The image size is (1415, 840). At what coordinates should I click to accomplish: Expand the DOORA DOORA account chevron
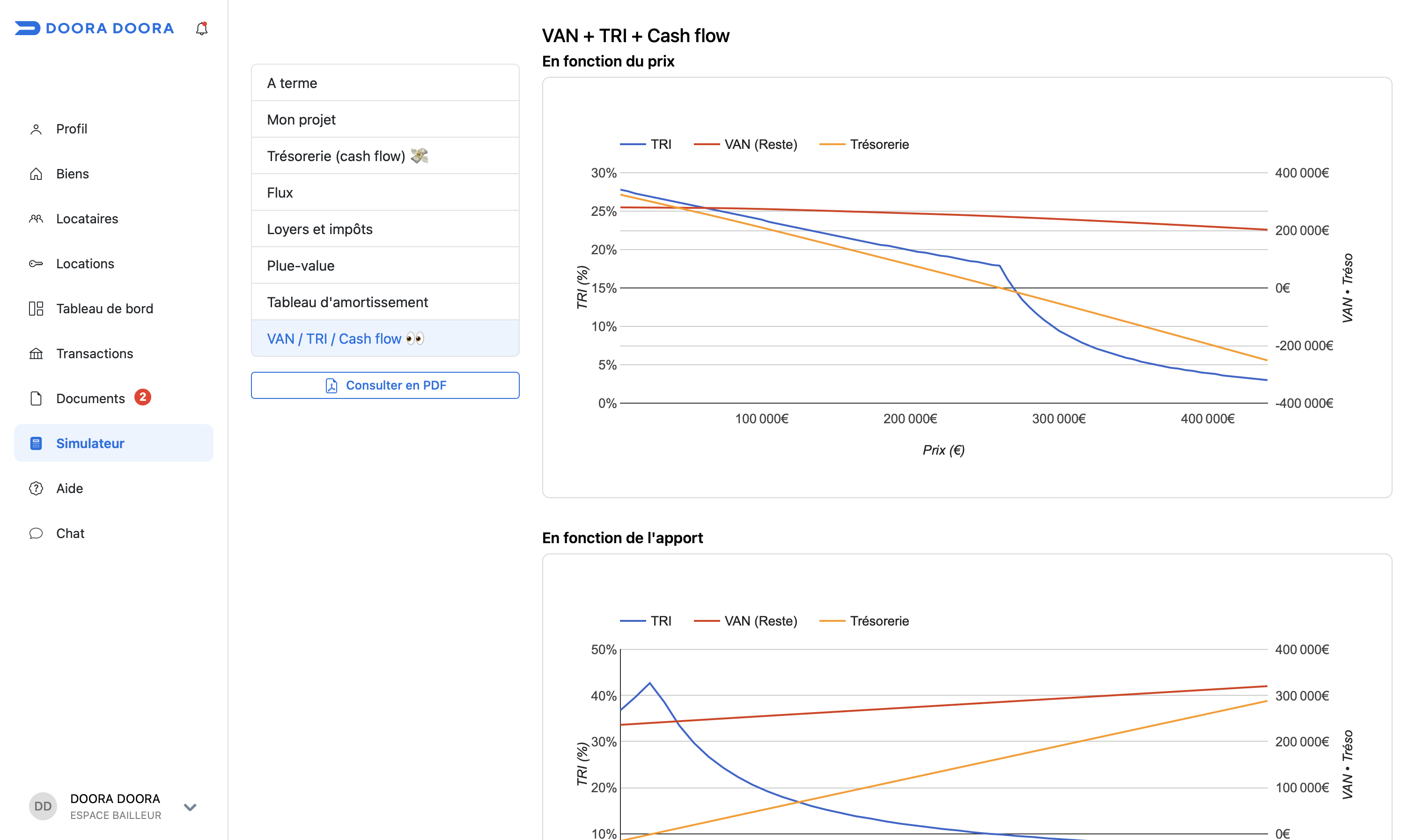coord(190,807)
